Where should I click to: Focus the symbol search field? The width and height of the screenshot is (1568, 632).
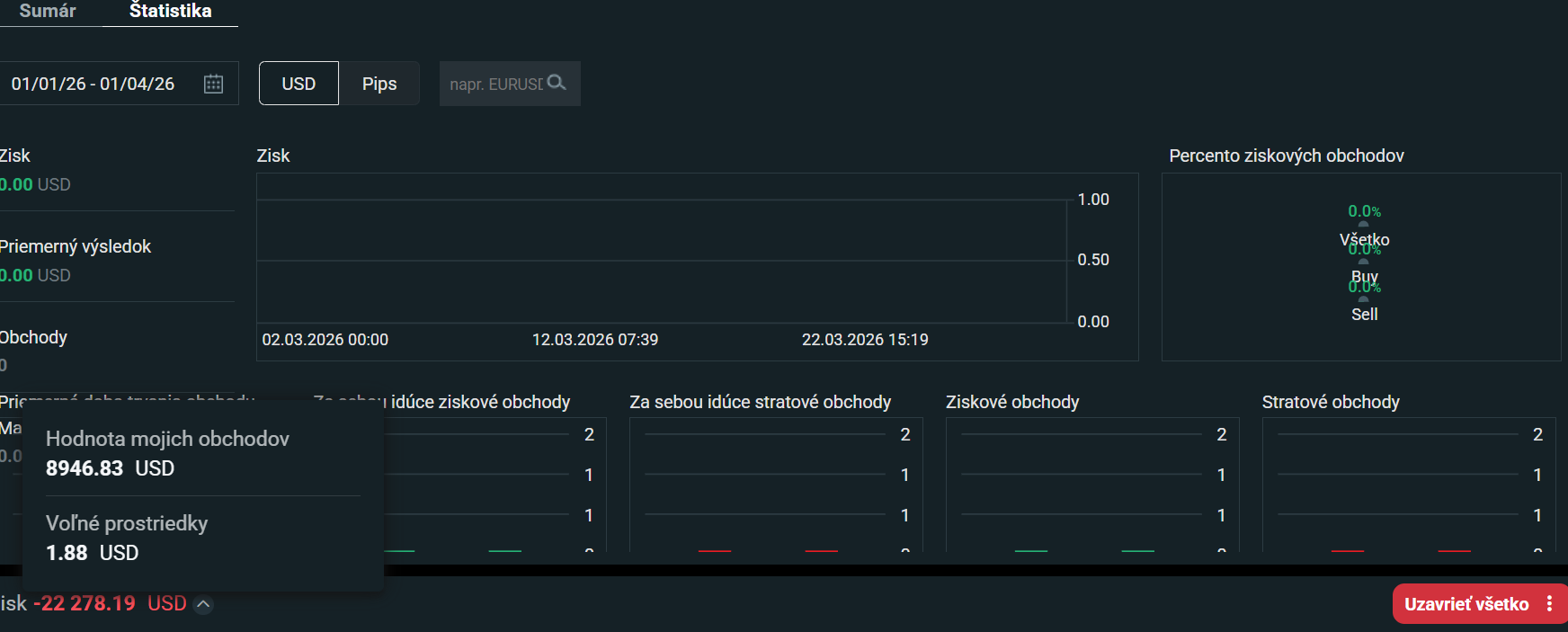(x=495, y=84)
